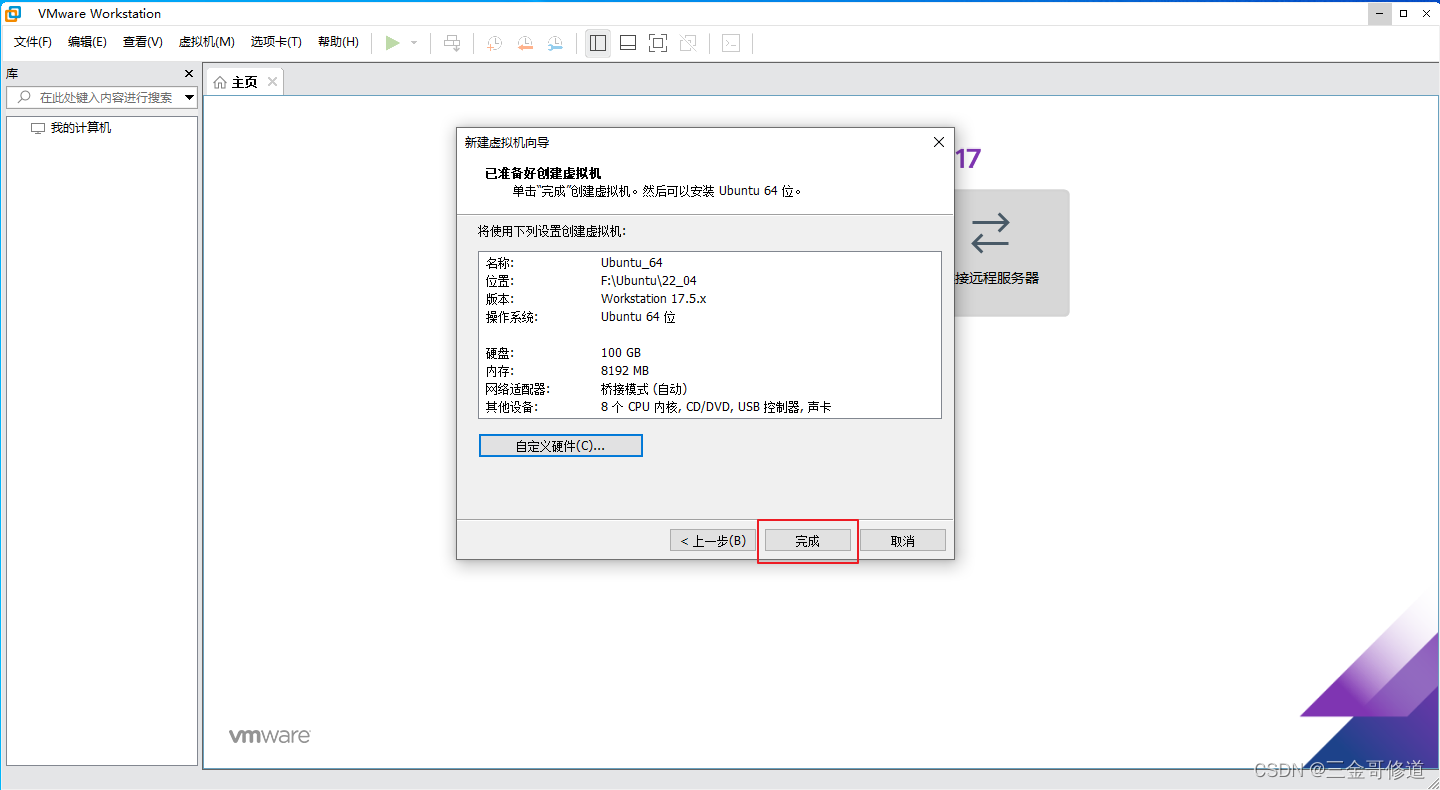Select 我的计算机 in the library tree

81,128
